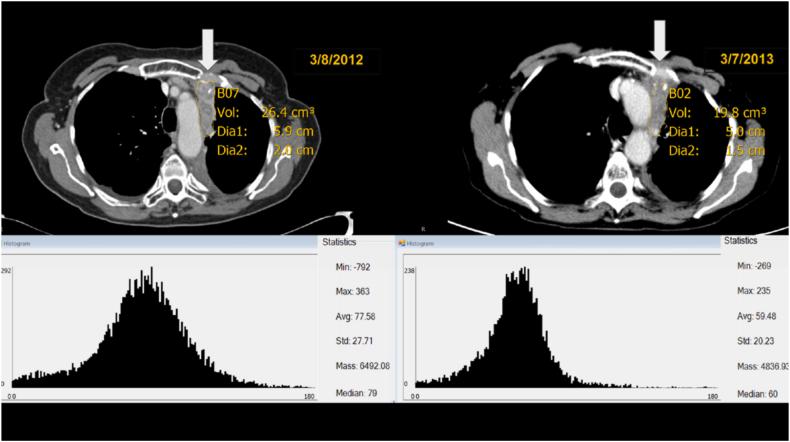Click the 3/7/2013 date label
Viewport: 790px width, 442px height.
[x=741, y=60]
